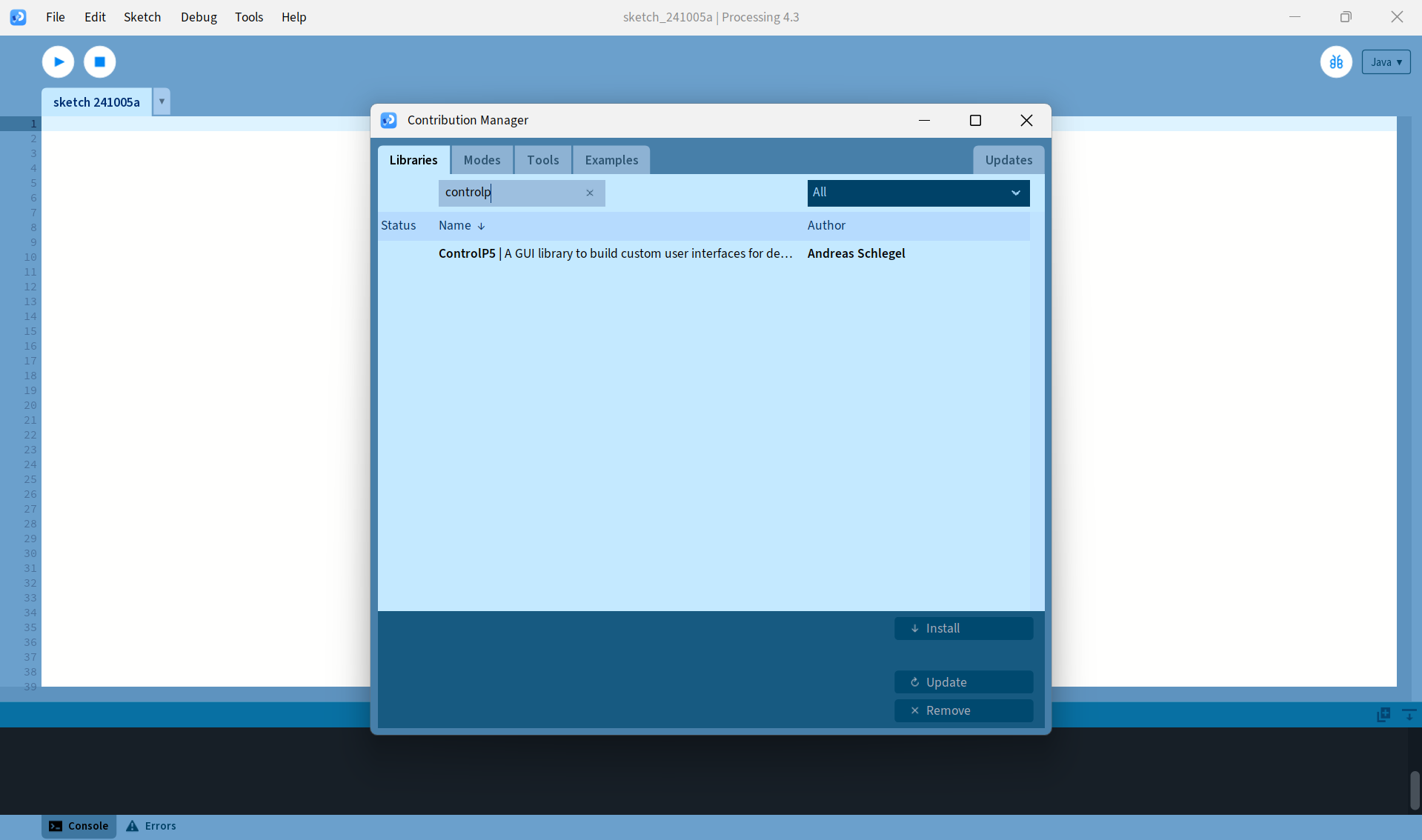Click the console copy icon
This screenshot has height=840, width=1422.
pos(1383,715)
